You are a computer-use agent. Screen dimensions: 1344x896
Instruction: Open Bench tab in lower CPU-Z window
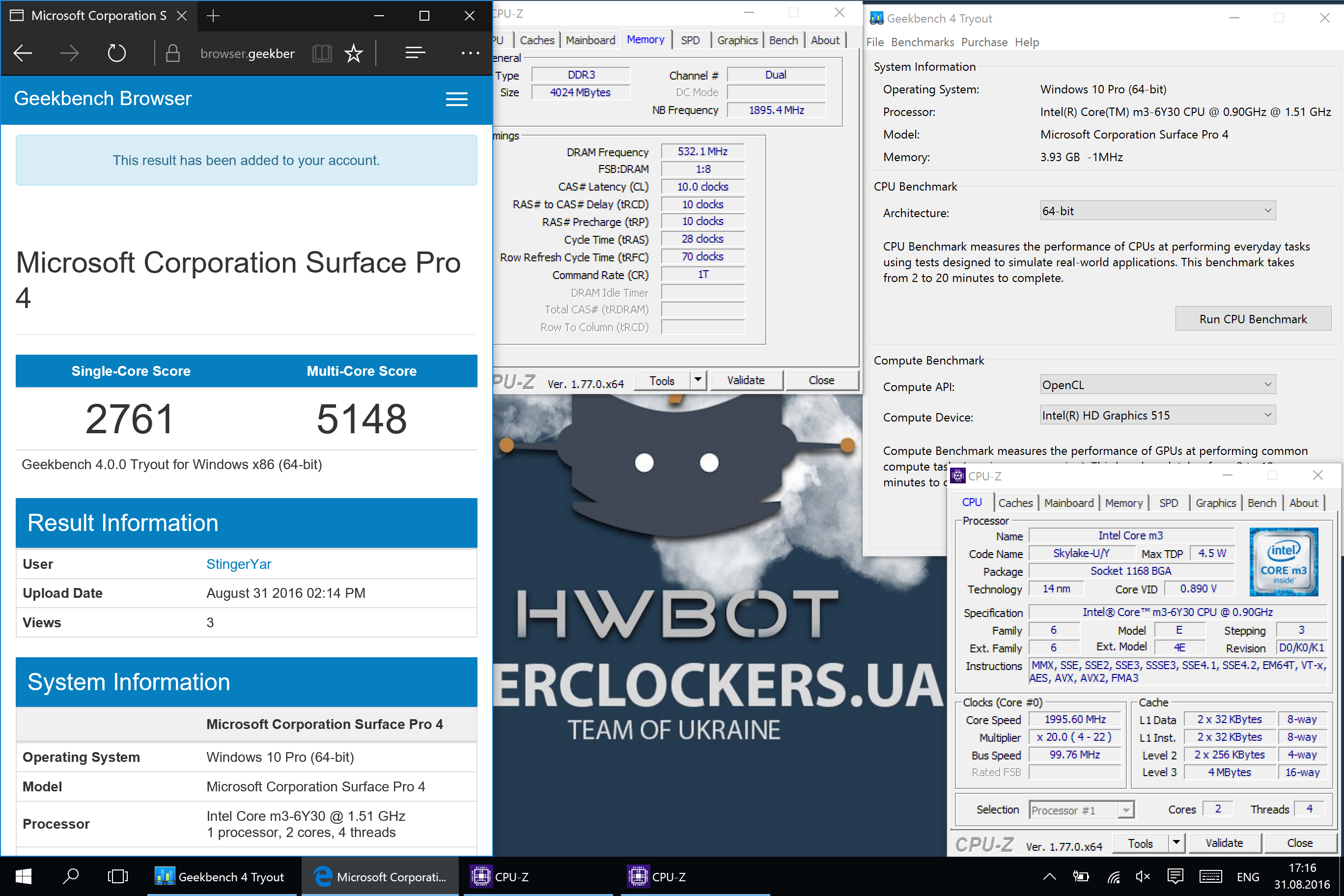(1261, 503)
